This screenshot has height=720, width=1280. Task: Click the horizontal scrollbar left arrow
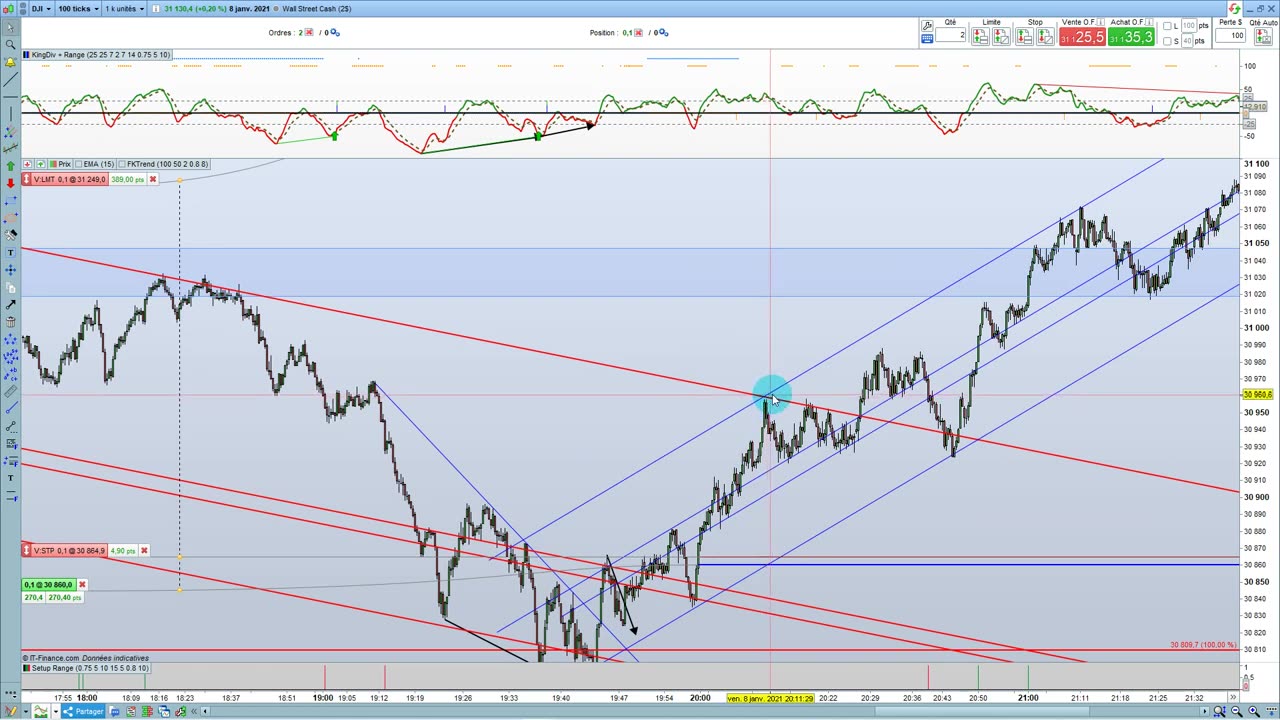205,711
